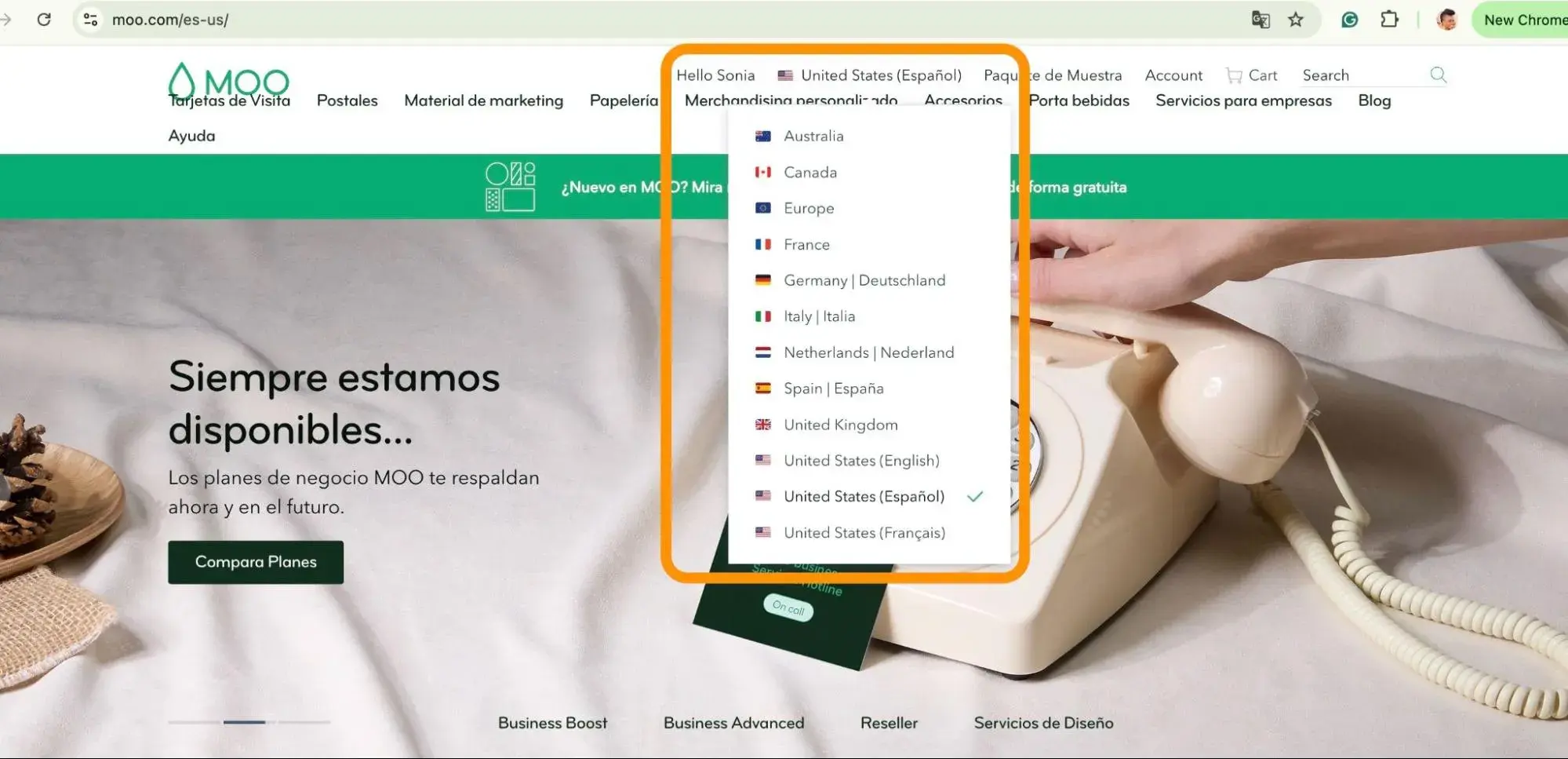1568x759 pixels.
Task: Open the shopping cart icon
Action: pyautogui.click(x=1234, y=75)
